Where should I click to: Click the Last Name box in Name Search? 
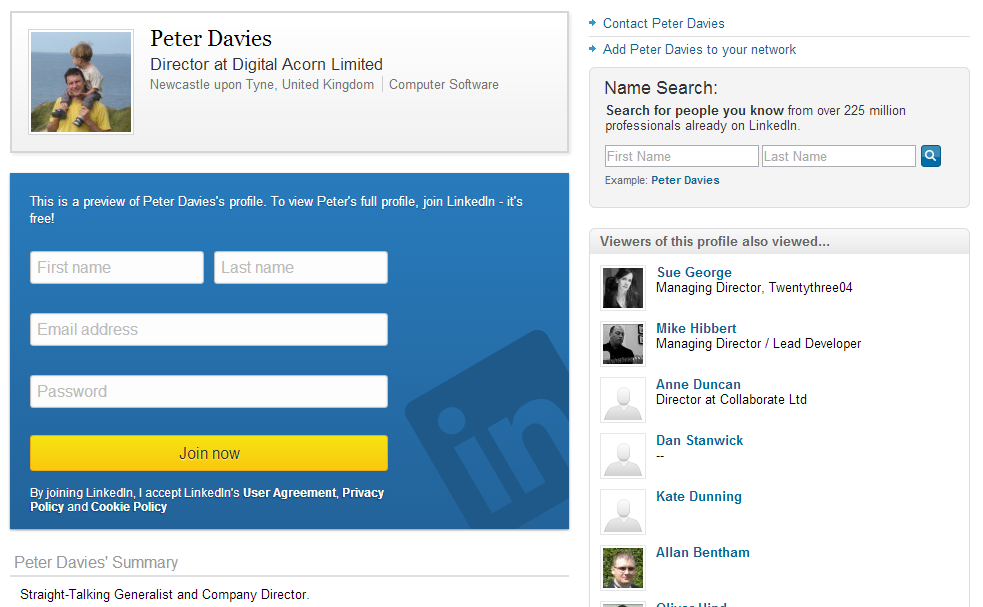point(838,156)
